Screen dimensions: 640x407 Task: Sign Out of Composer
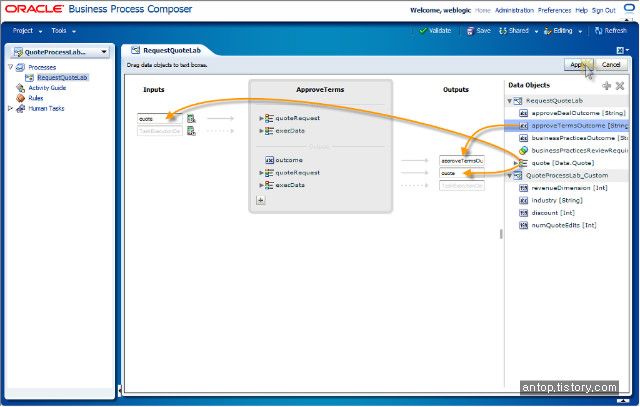[x=604, y=10]
